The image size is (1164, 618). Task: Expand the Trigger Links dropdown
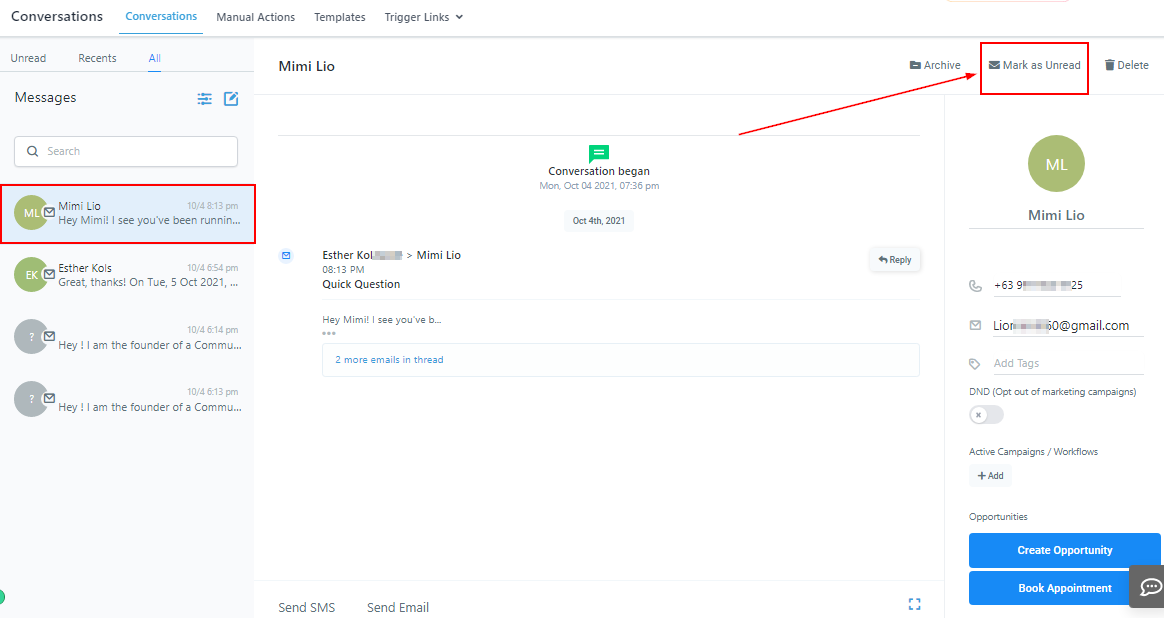click(x=424, y=17)
